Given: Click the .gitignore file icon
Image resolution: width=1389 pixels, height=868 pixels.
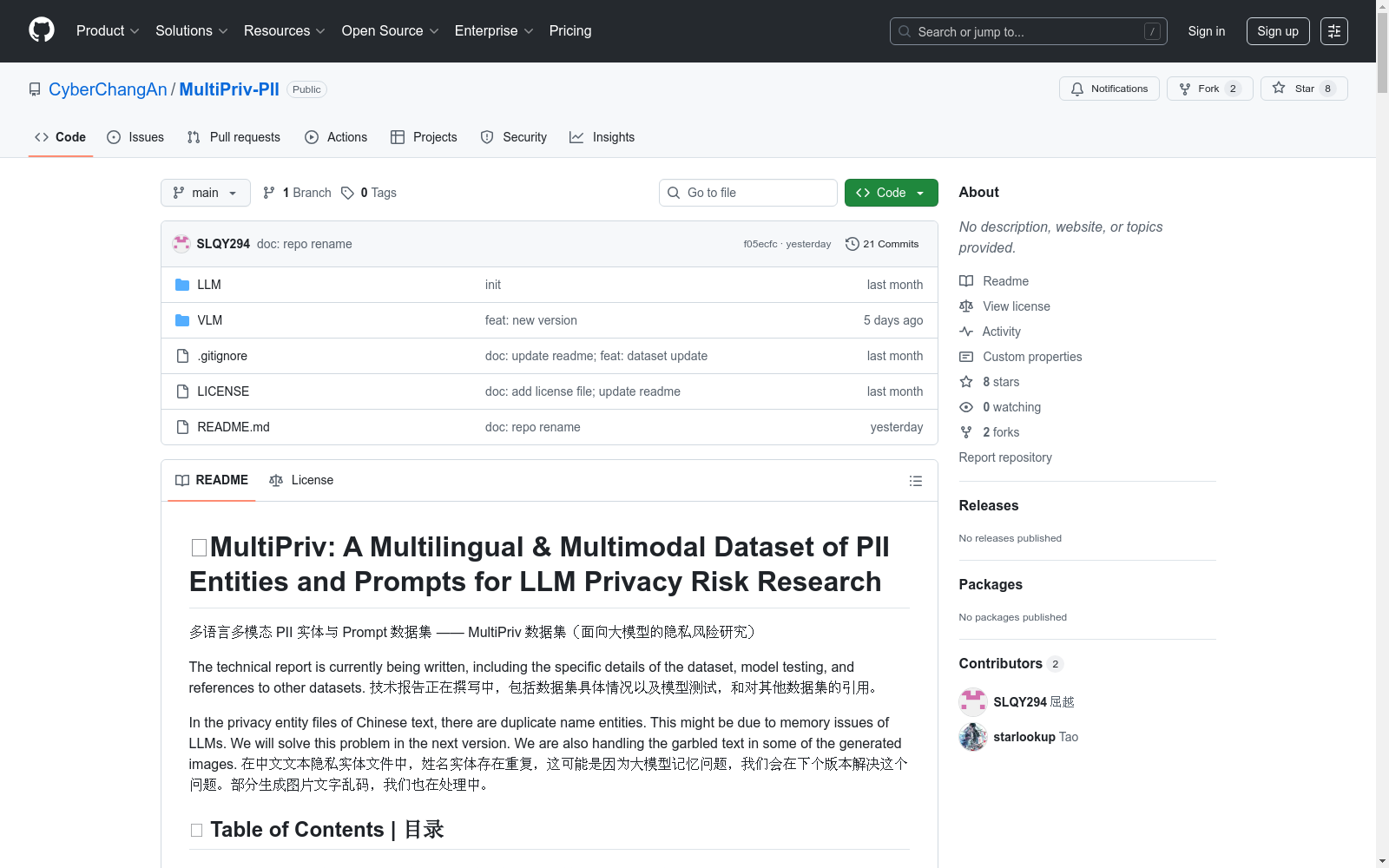Looking at the screenshot, I should (182, 356).
